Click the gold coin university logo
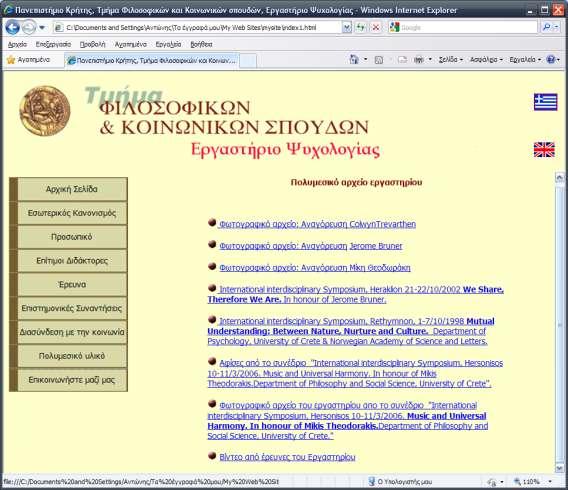The height and width of the screenshot is (490, 568). 45,111
